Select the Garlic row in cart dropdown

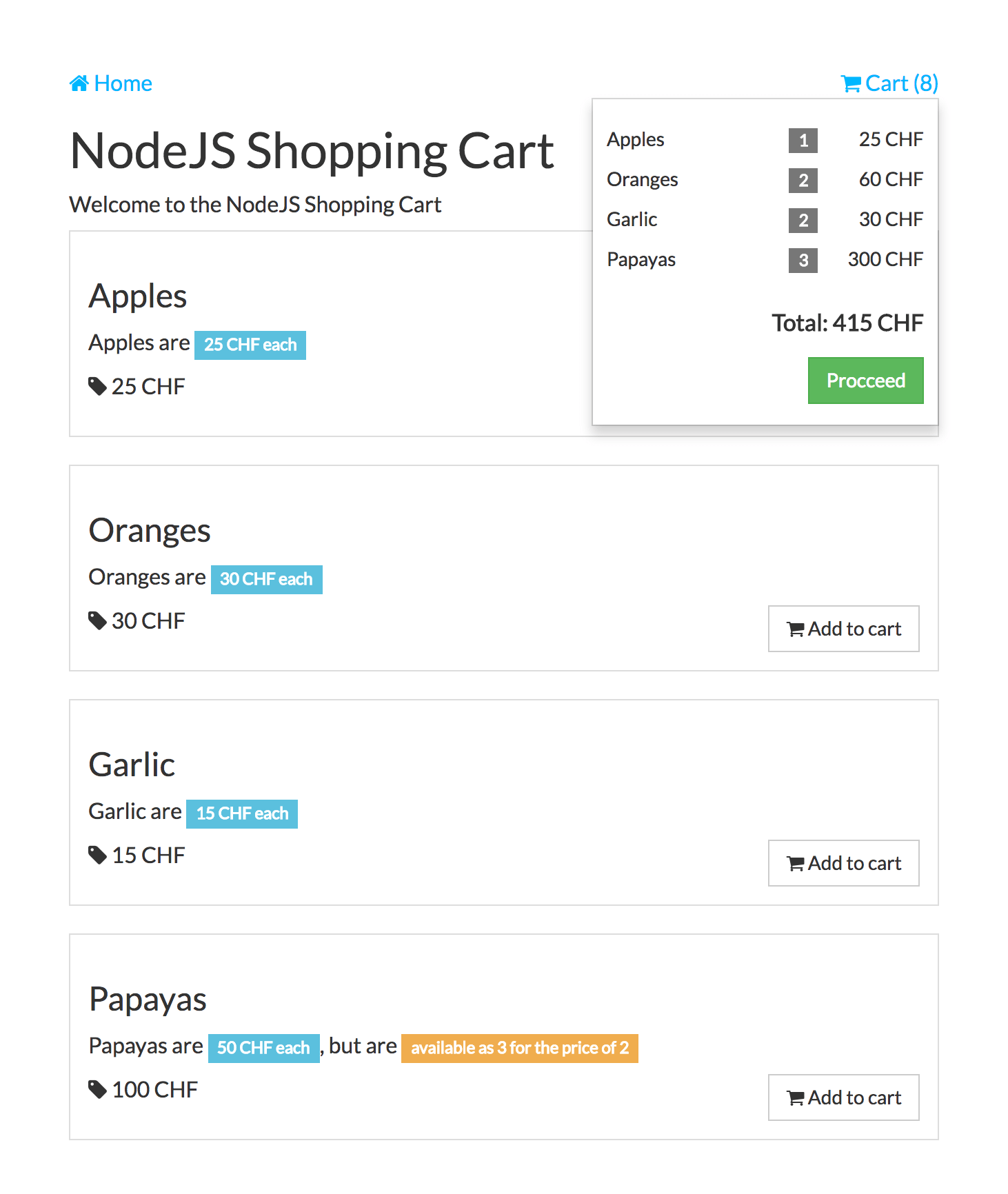(632, 219)
